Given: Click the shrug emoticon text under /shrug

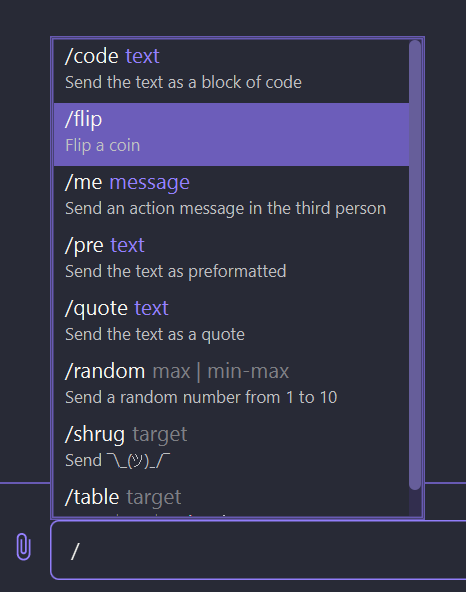Looking at the screenshot, I should [139, 461].
